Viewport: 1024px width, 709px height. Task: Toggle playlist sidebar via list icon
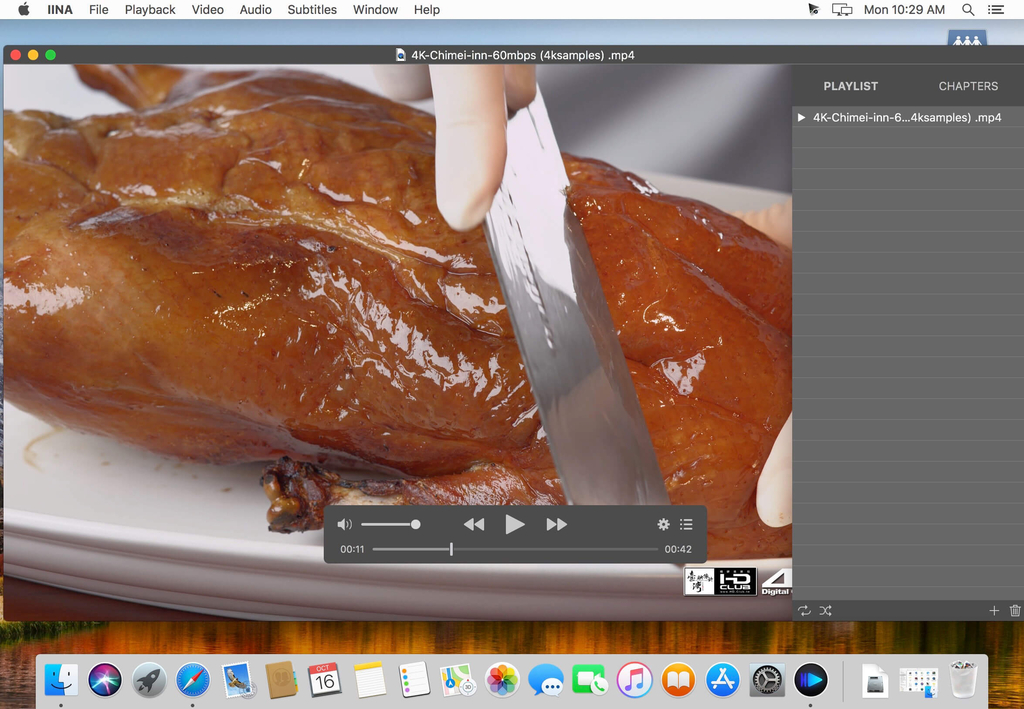[686, 524]
